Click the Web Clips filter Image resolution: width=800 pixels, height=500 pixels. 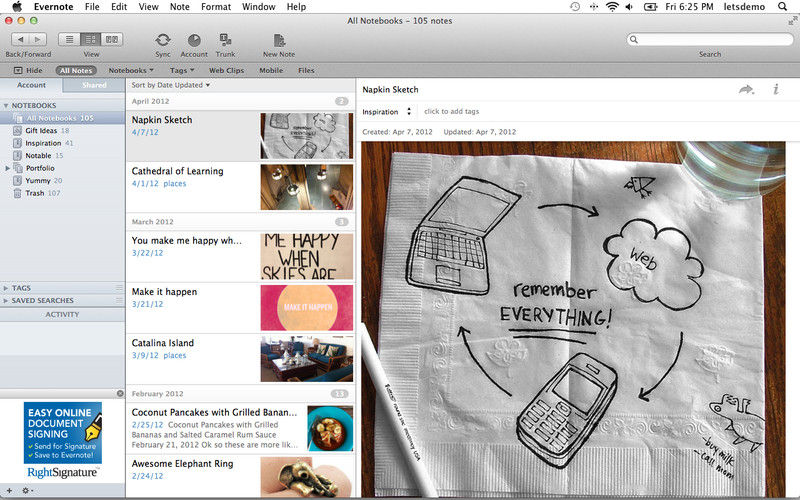pyautogui.click(x=227, y=70)
